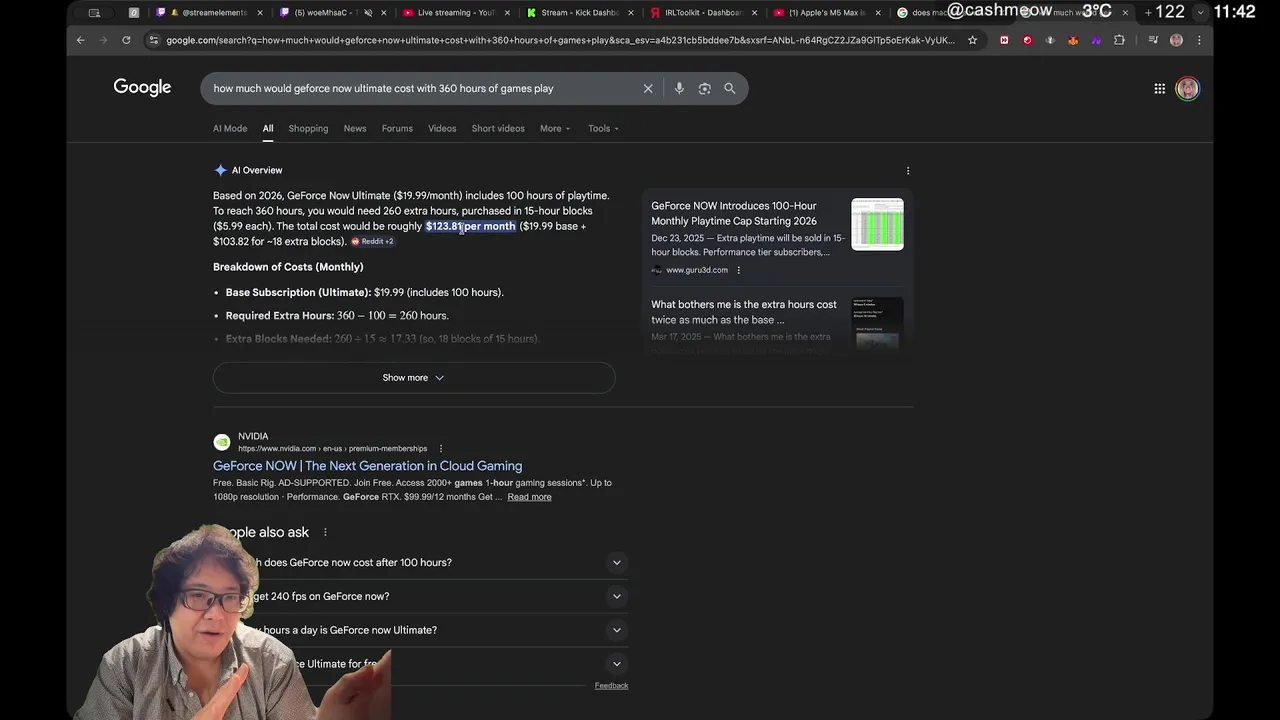The image size is (1280, 720).
Task: Switch to Forums results
Action: pos(397,128)
